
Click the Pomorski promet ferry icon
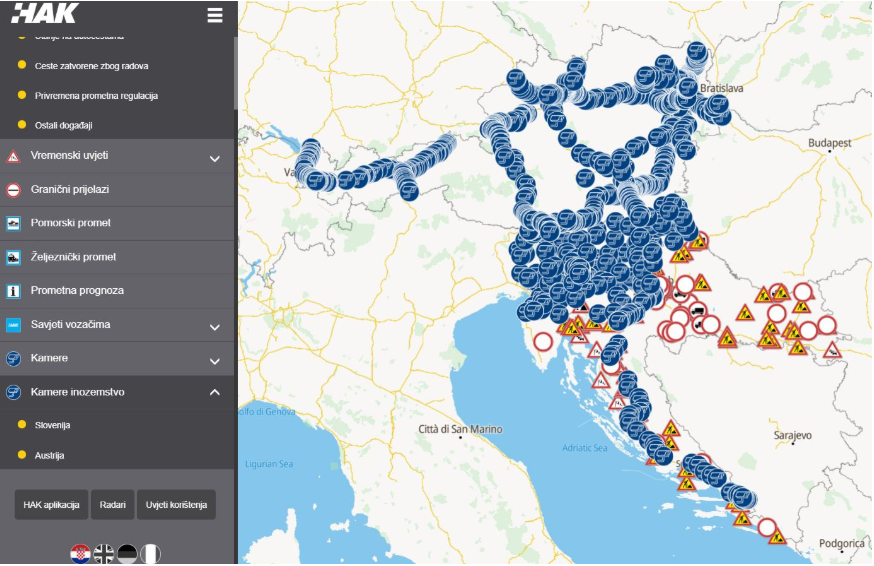pos(13,223)
